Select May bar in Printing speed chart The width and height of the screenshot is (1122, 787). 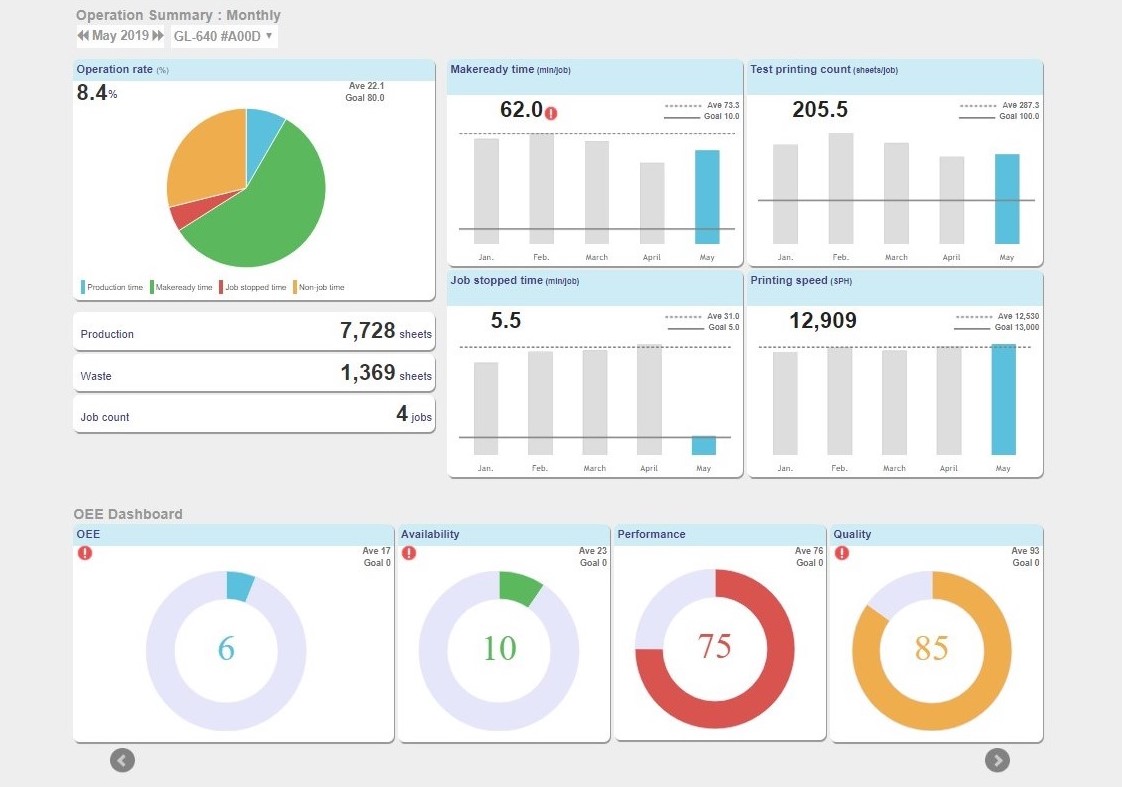coord(1003,399)
